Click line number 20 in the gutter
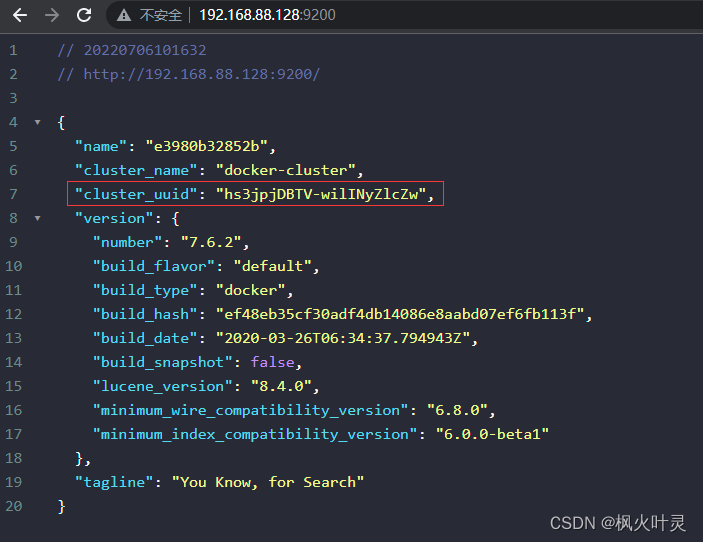This screenshot has width=703, height=542. [x=13, y=506]
